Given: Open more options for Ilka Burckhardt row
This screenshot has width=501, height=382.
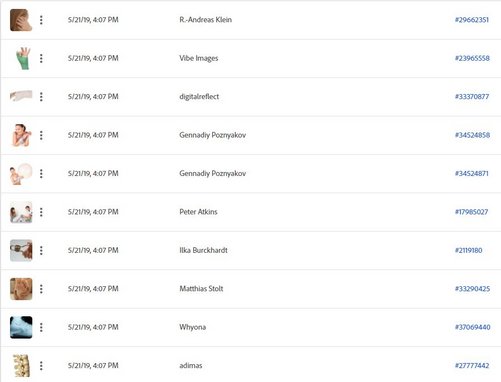Looking at the screenshot, I should [41, 250].
